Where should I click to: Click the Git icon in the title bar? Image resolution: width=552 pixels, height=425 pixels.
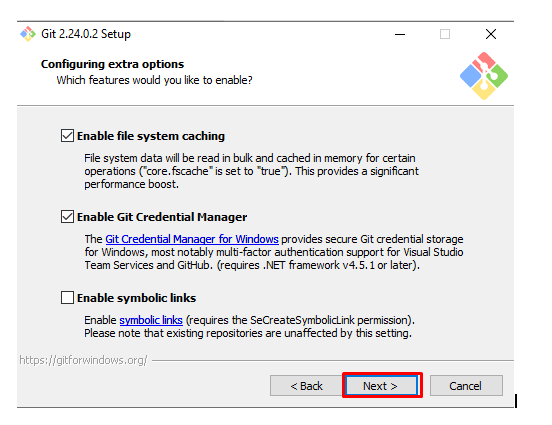28,34
